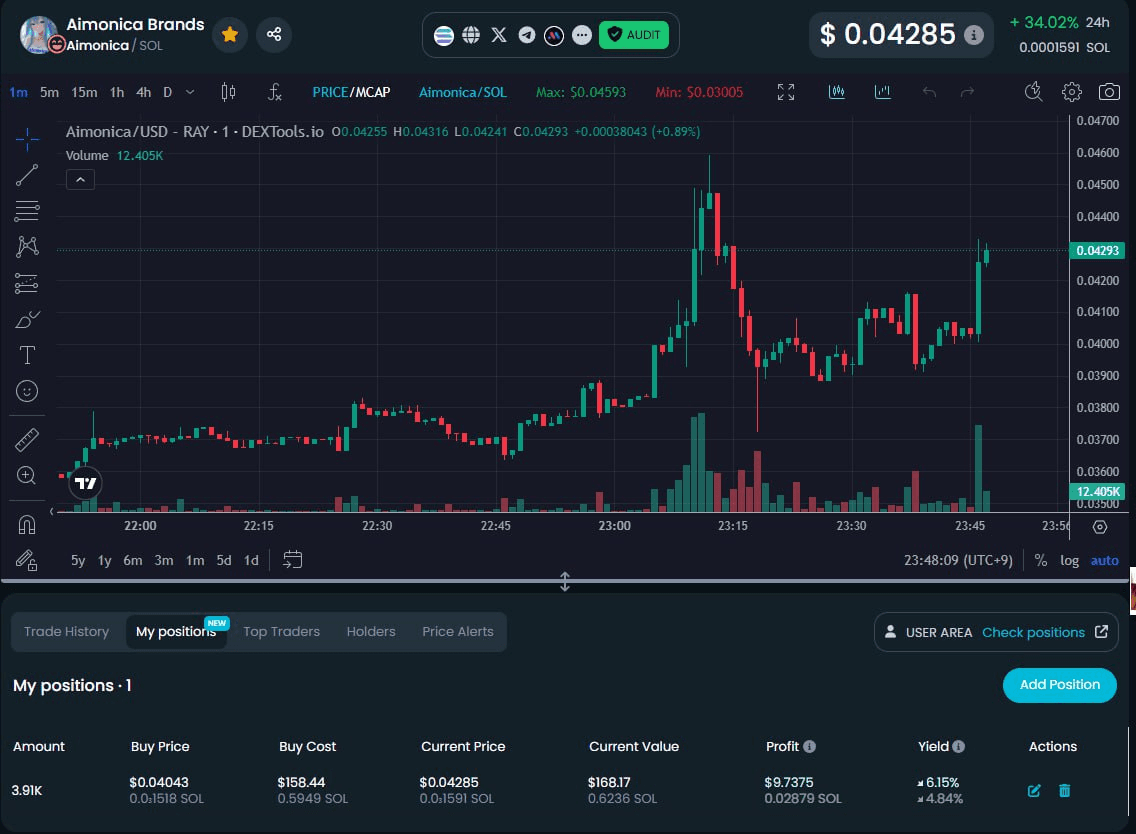Image resolution: width=1136 pixels, height=834 pixels.
Task: Toggle PRICE/MCAP chart mode
Action: [x=351, y=92]
